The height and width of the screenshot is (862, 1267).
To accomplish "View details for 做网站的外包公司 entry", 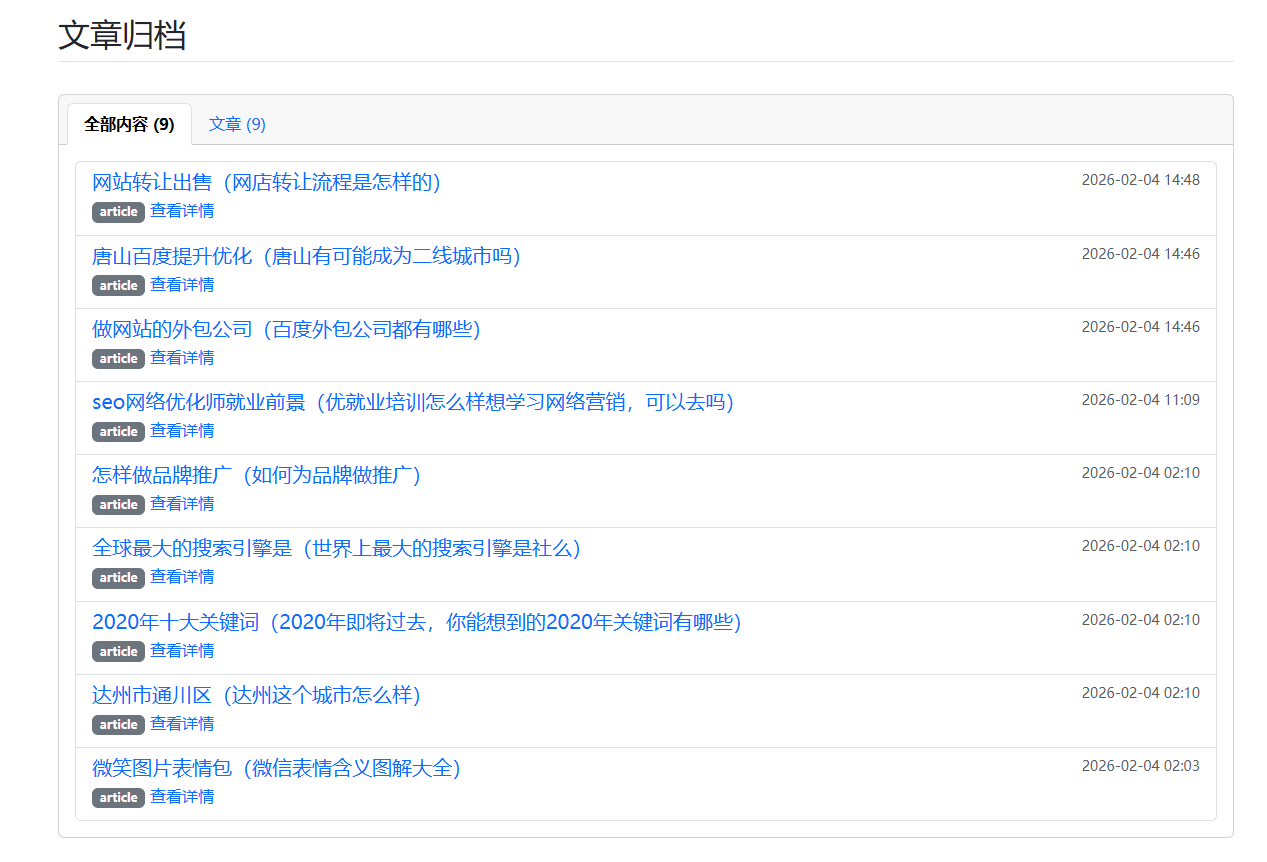I will click(x=182, y=358).
